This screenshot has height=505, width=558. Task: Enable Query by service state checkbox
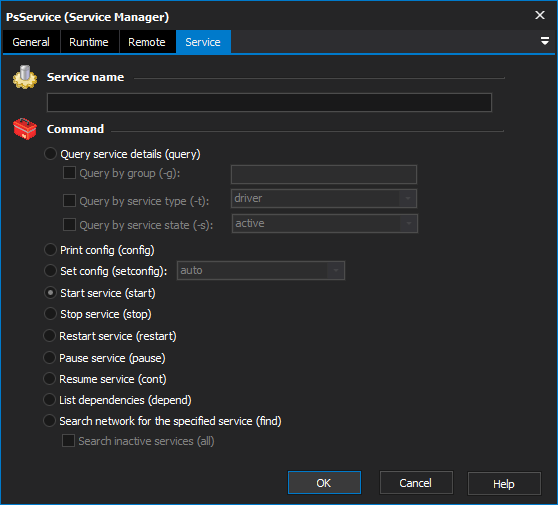coord(69,225)
